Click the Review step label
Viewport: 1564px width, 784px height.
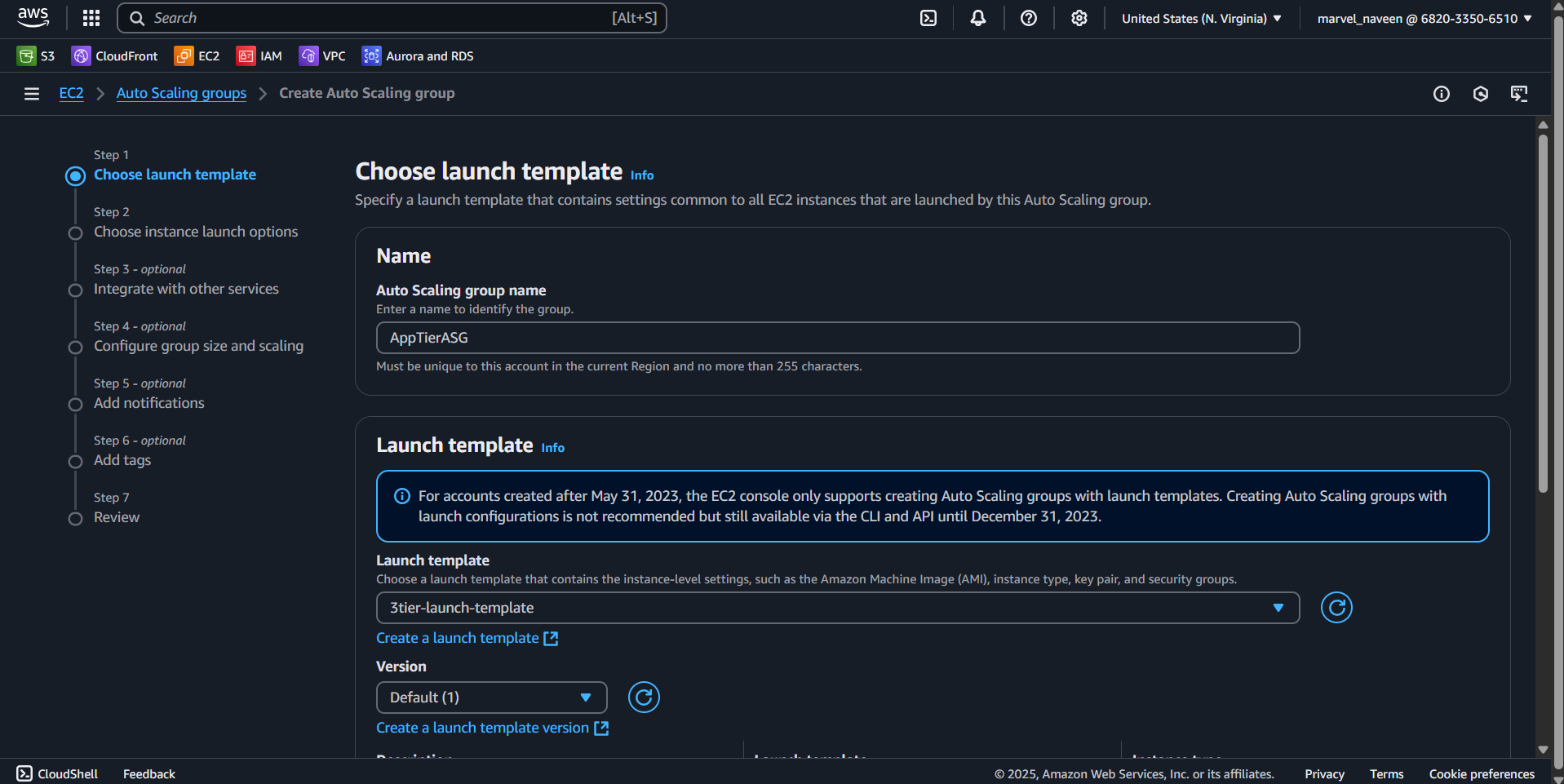coord(117,517)
